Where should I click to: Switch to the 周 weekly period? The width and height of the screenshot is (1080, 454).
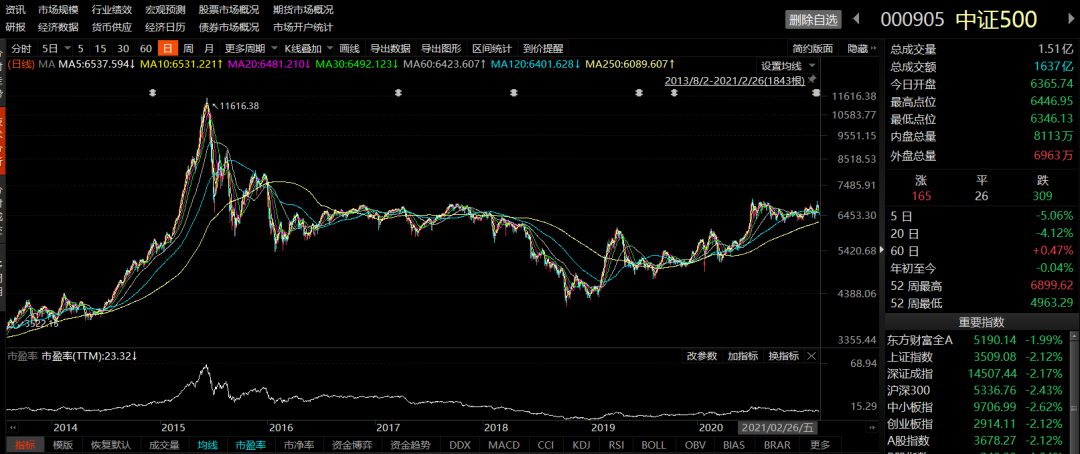click(x=188, y=48)
